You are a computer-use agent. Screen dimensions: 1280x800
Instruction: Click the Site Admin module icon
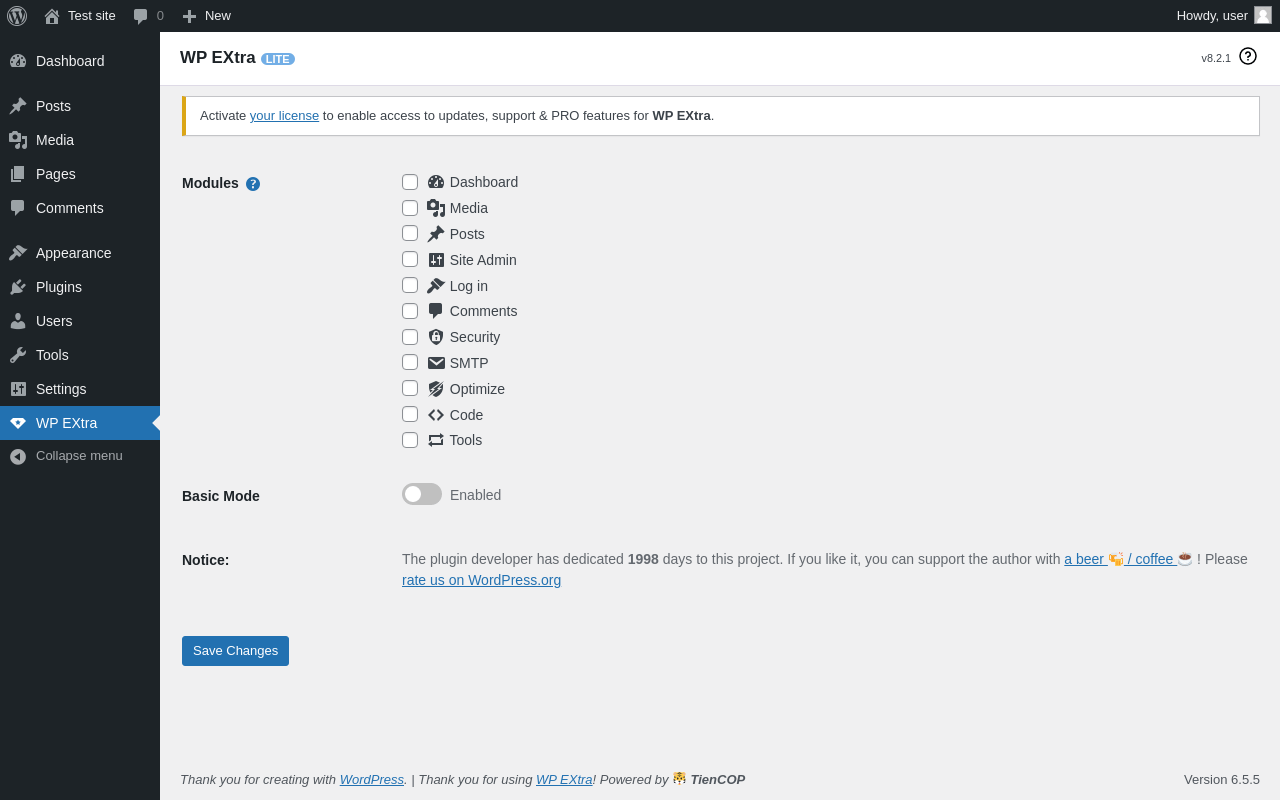pos(436,260)
